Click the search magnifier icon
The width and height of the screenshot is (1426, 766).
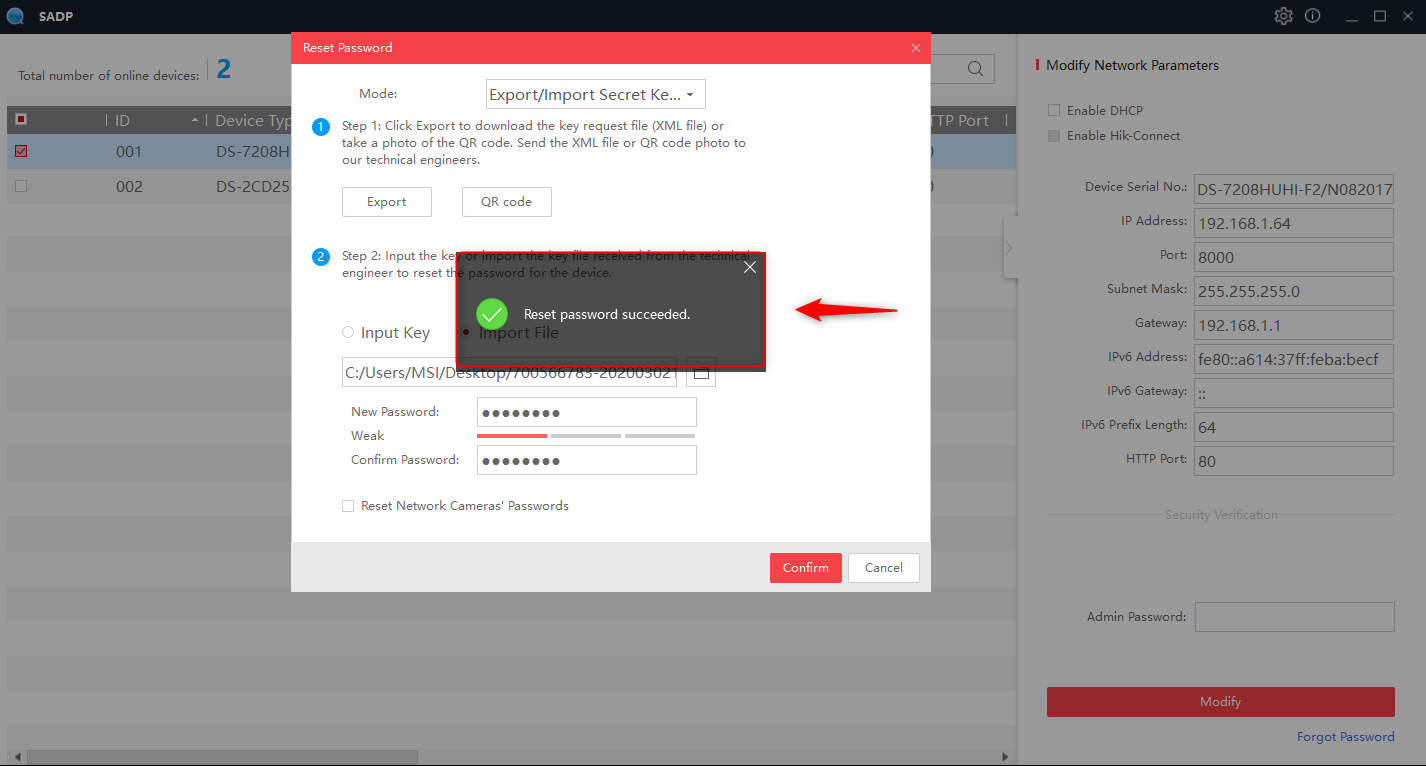click(975, 69)
